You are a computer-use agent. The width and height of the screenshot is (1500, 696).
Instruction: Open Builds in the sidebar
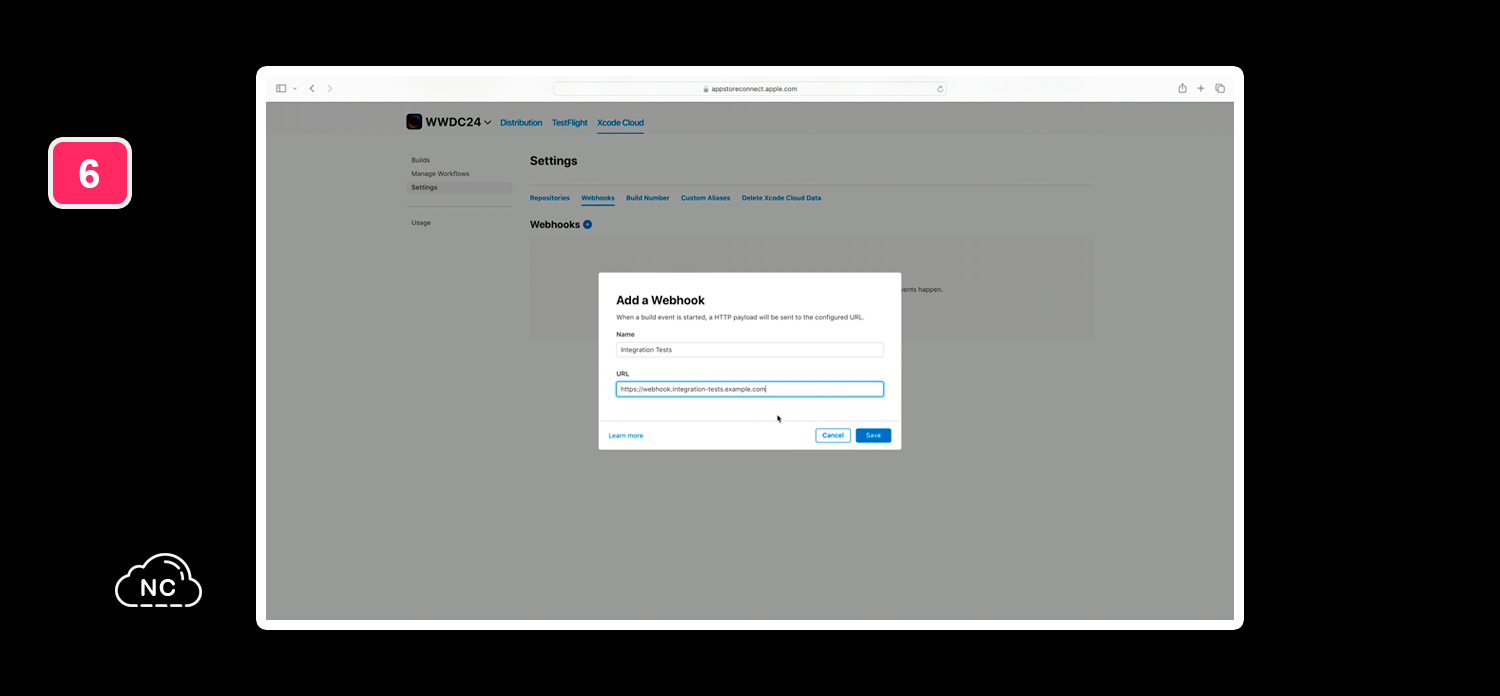420,160
